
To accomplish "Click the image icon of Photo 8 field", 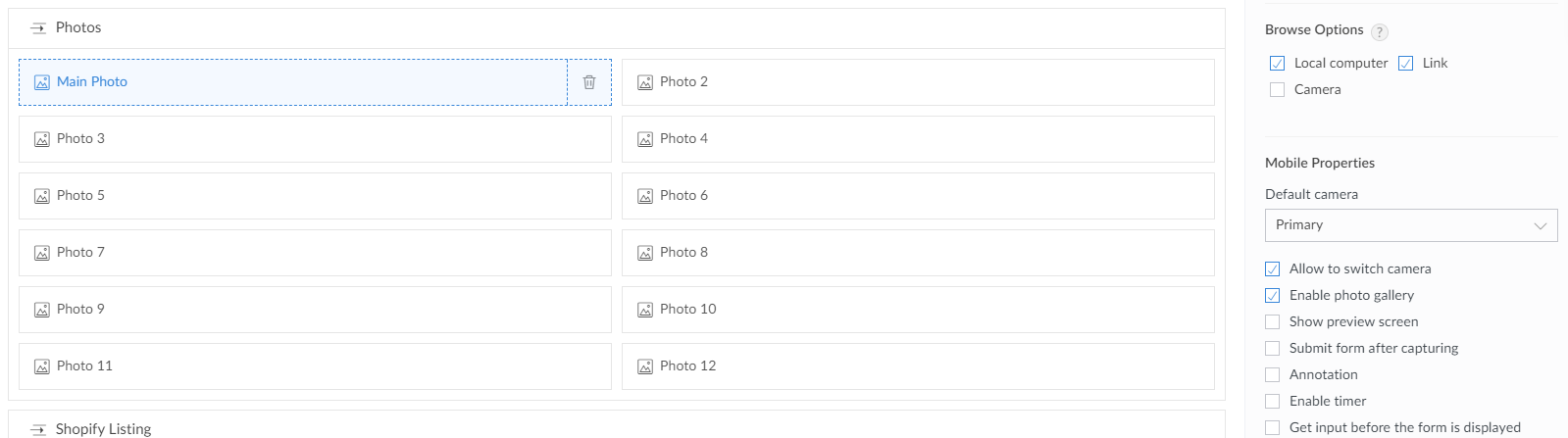I will click(645, 253).
